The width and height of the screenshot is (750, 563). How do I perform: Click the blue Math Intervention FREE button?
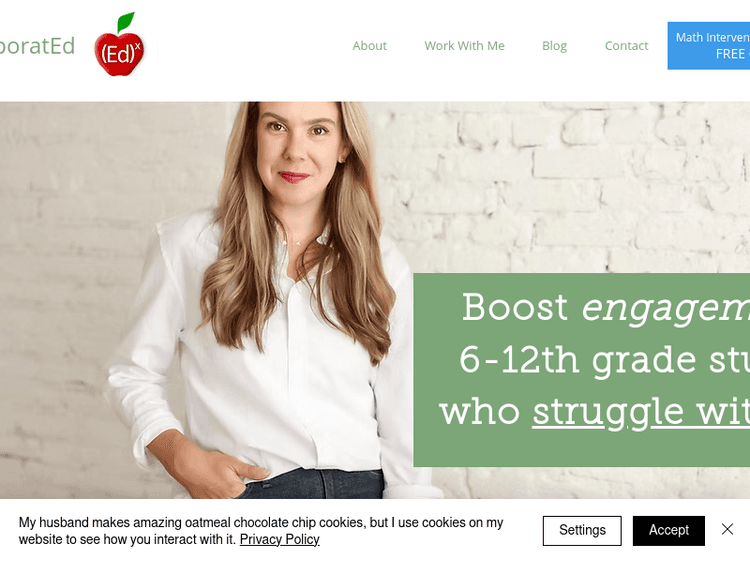(x=708, y=46)
